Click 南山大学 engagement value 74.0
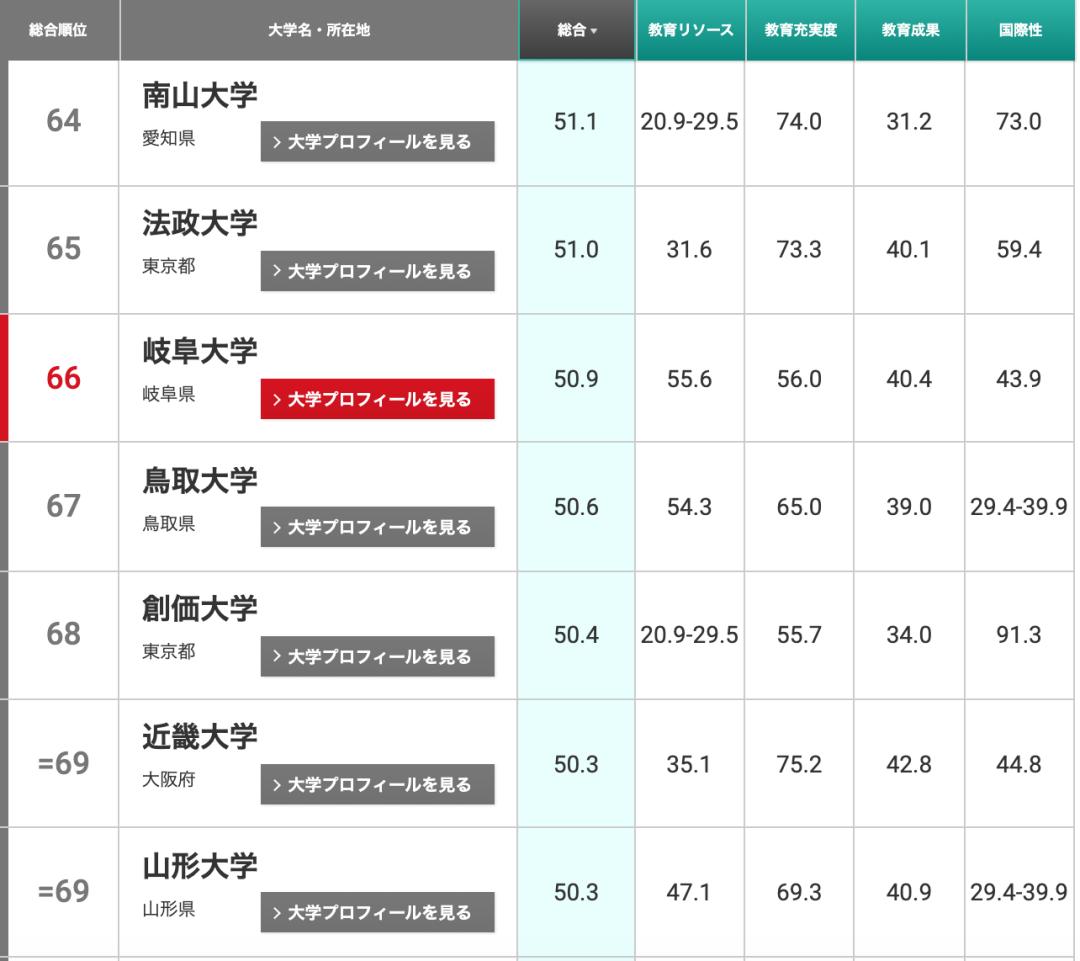The width and height of the screenshot is (1080, 961). (799, 122)
